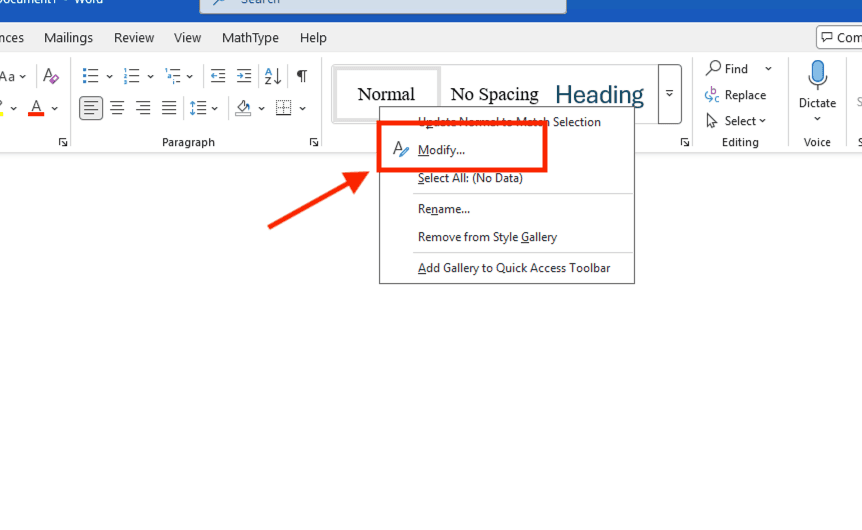Increase the paragraph indent

[244, 76]
